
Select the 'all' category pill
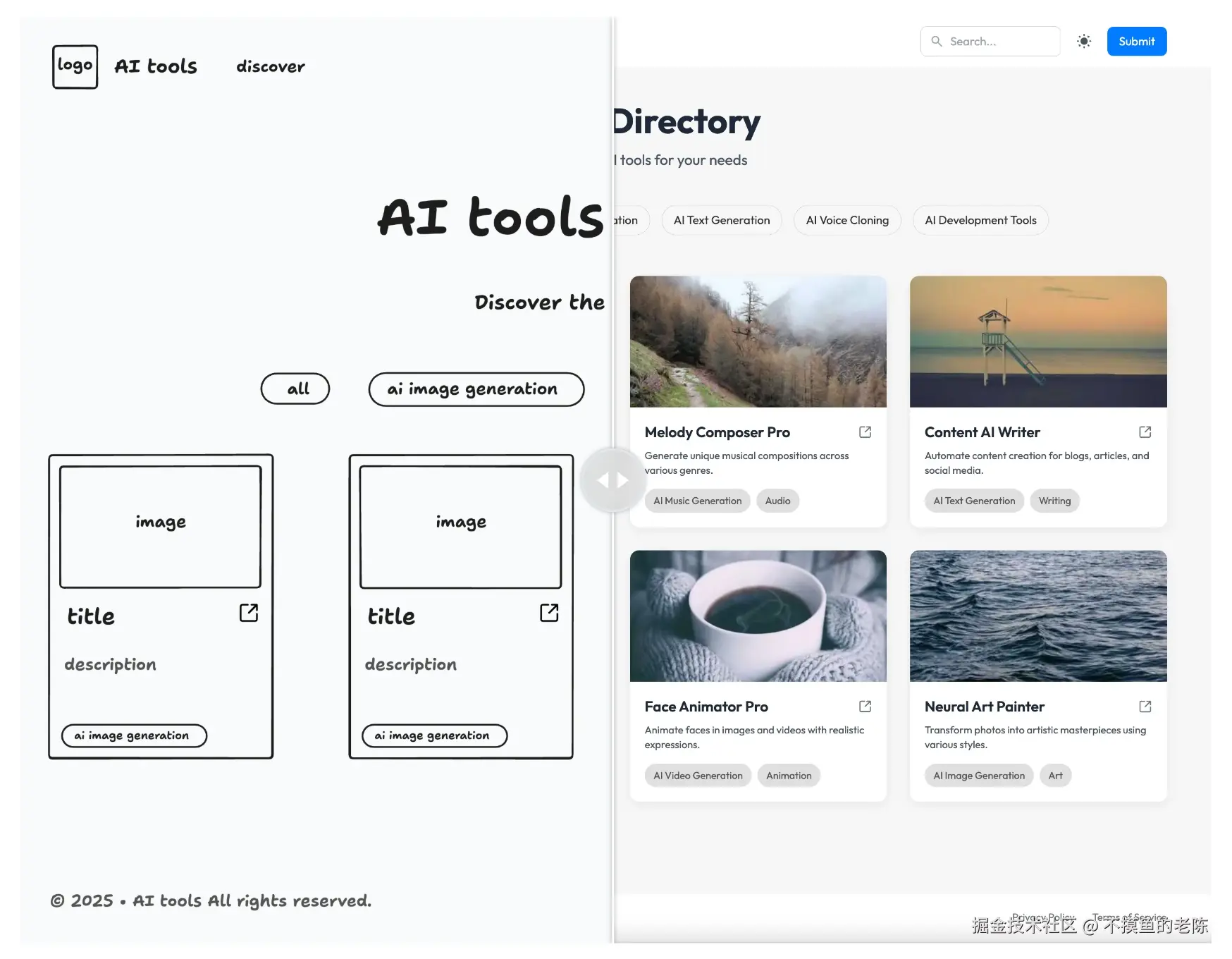pos(295,389)
